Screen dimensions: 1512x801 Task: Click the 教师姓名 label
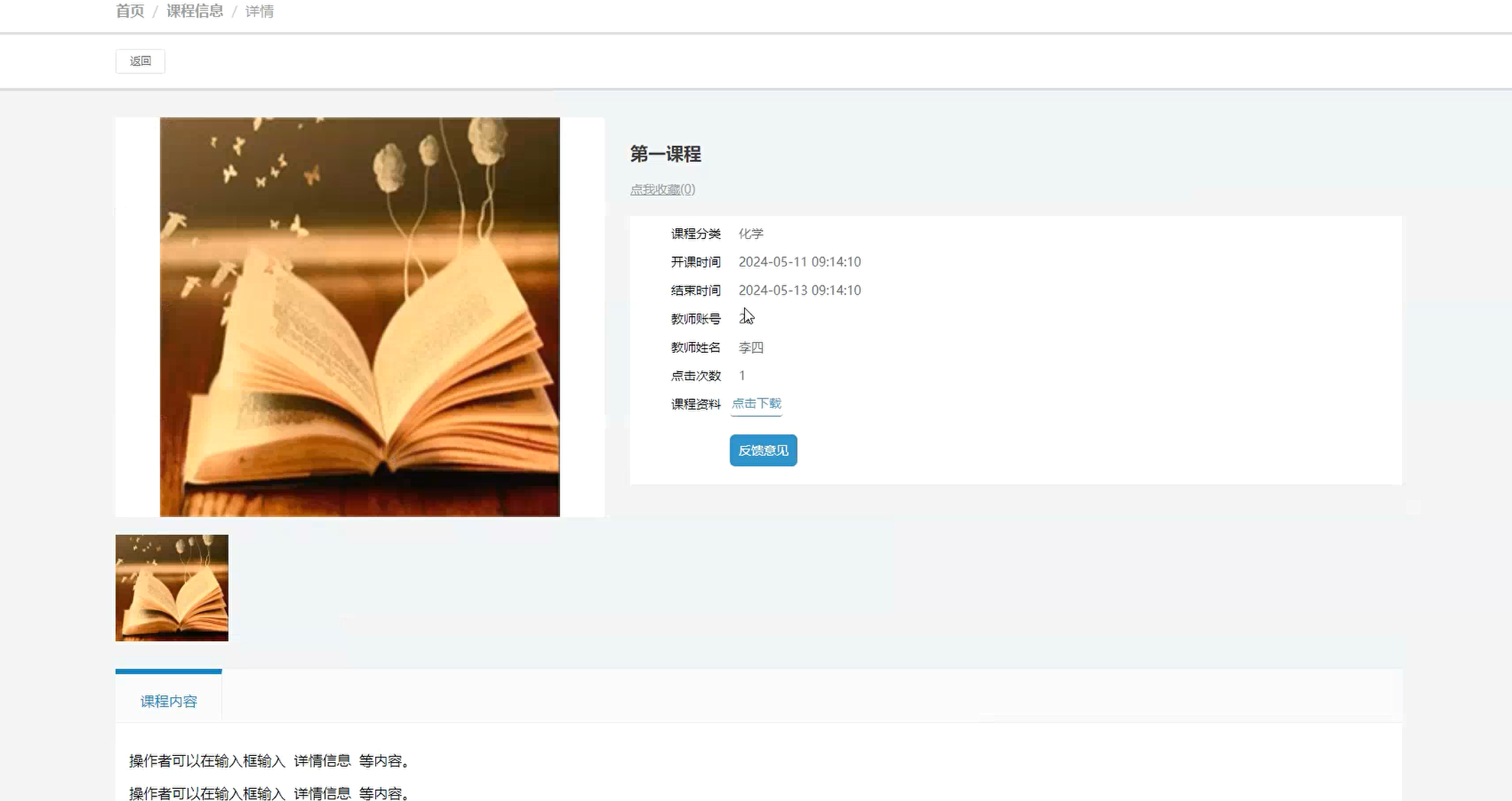click(x=696, y=347)
